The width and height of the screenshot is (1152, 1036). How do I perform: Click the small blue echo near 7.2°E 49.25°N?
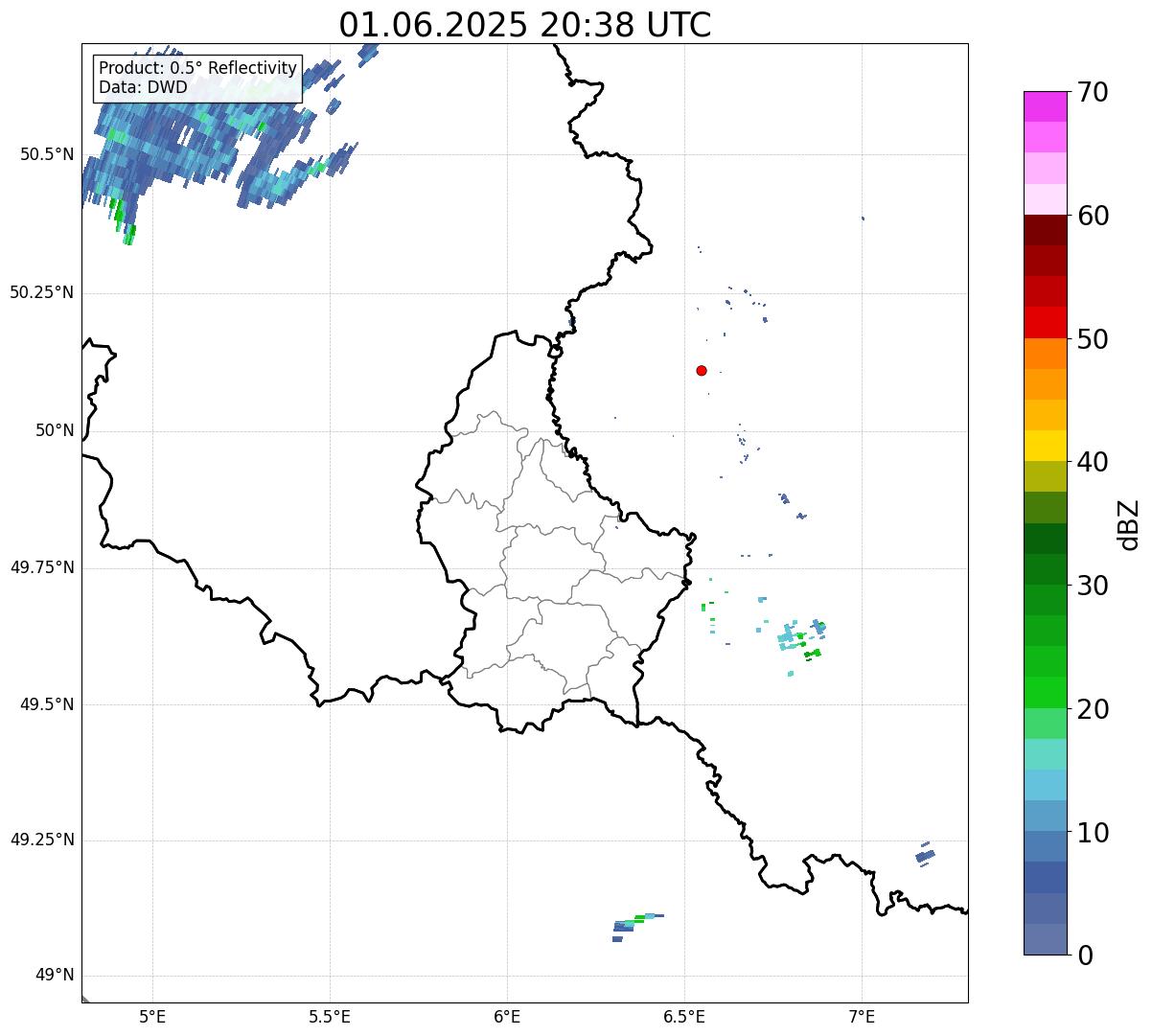point(925,855)
